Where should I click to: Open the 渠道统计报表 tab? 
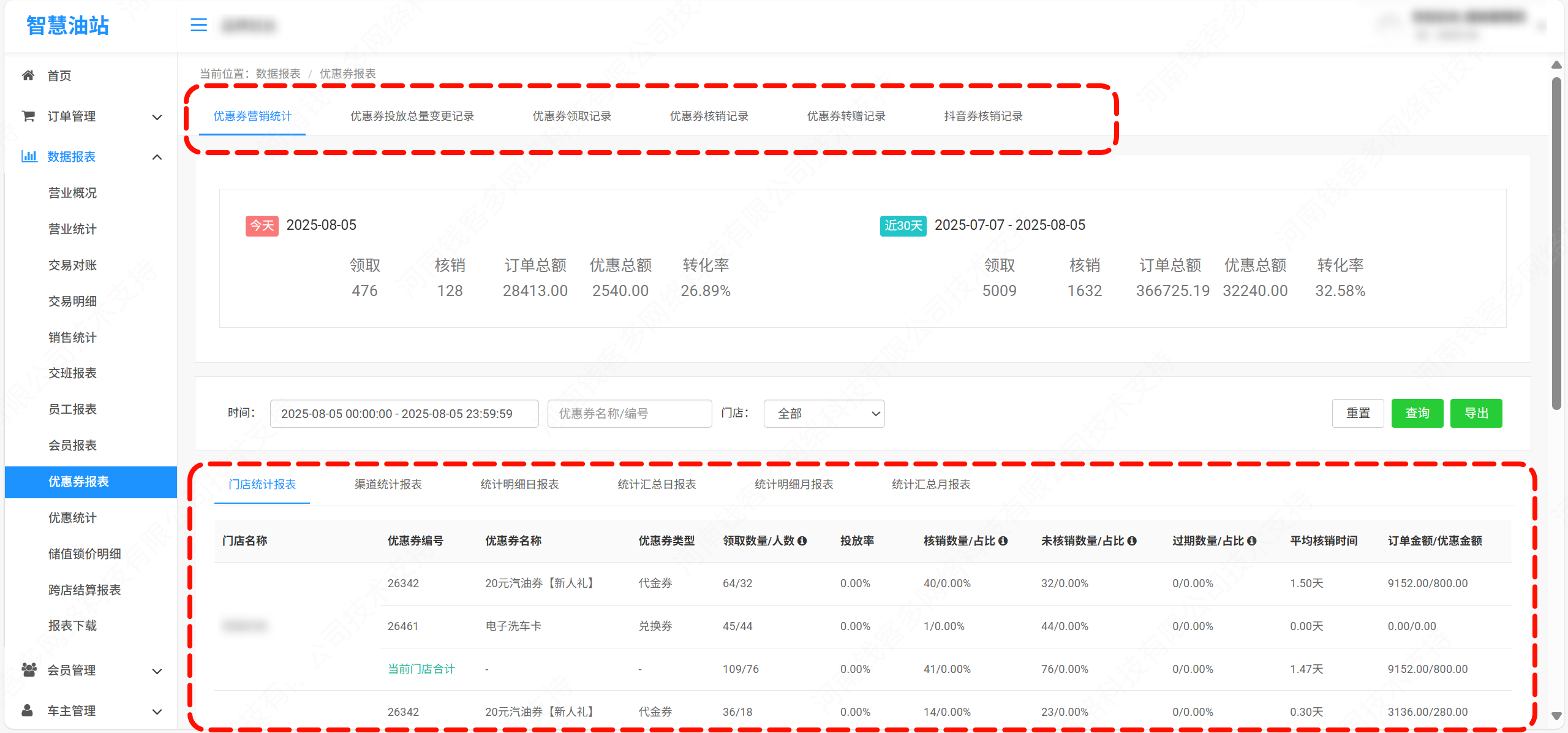388,484
